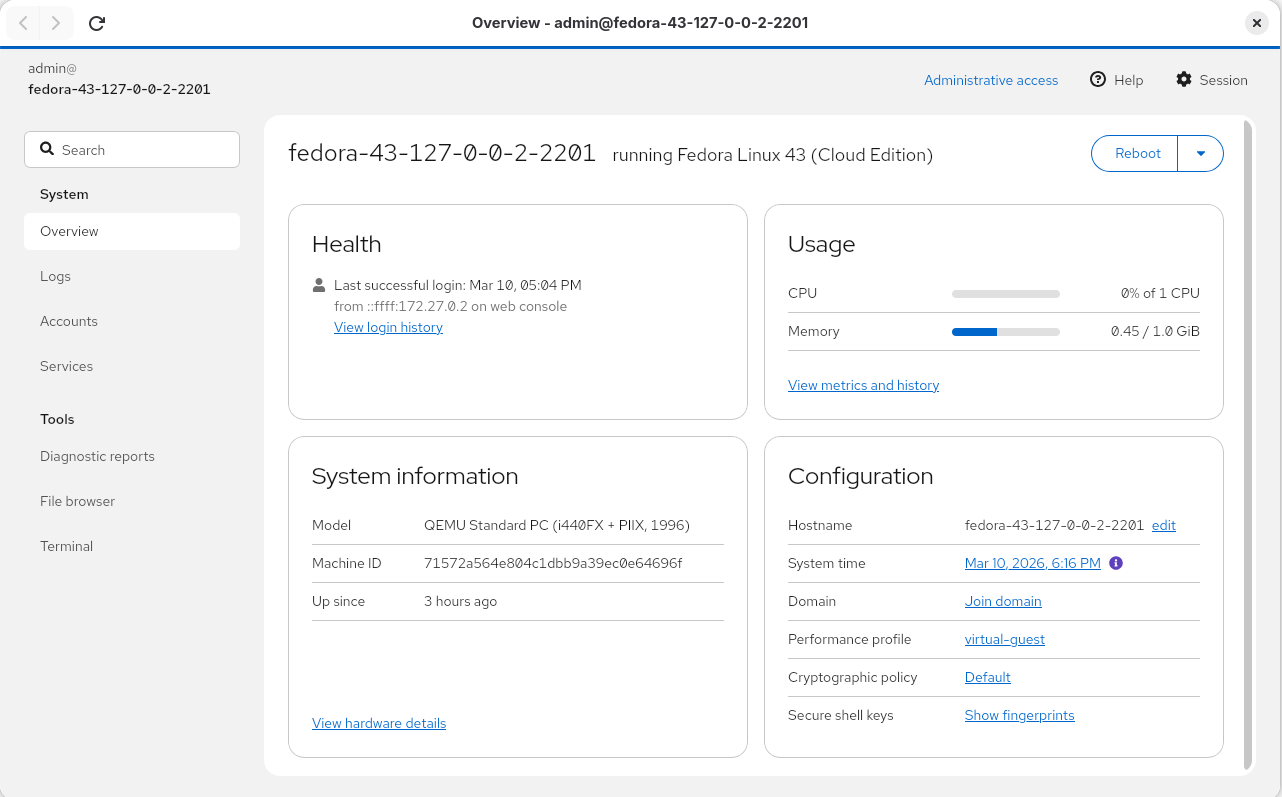Open the Logs section
This screenshot has height=797, width=1282.
(55, 276)
